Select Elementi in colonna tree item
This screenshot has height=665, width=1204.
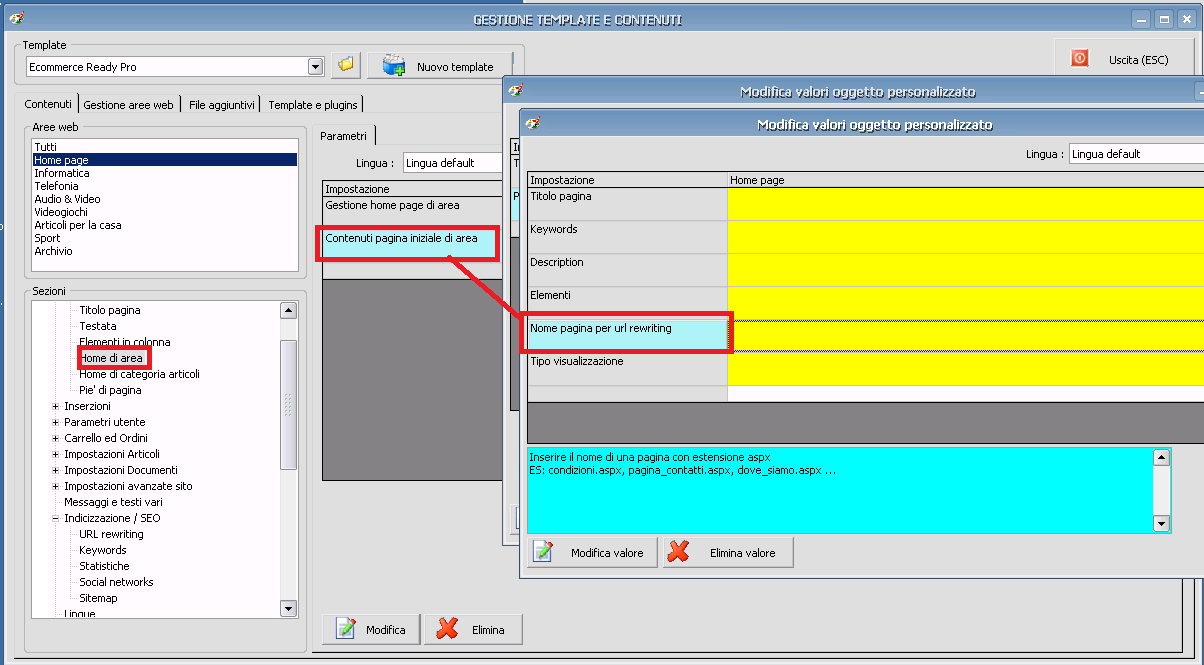(x=125, y=342)
